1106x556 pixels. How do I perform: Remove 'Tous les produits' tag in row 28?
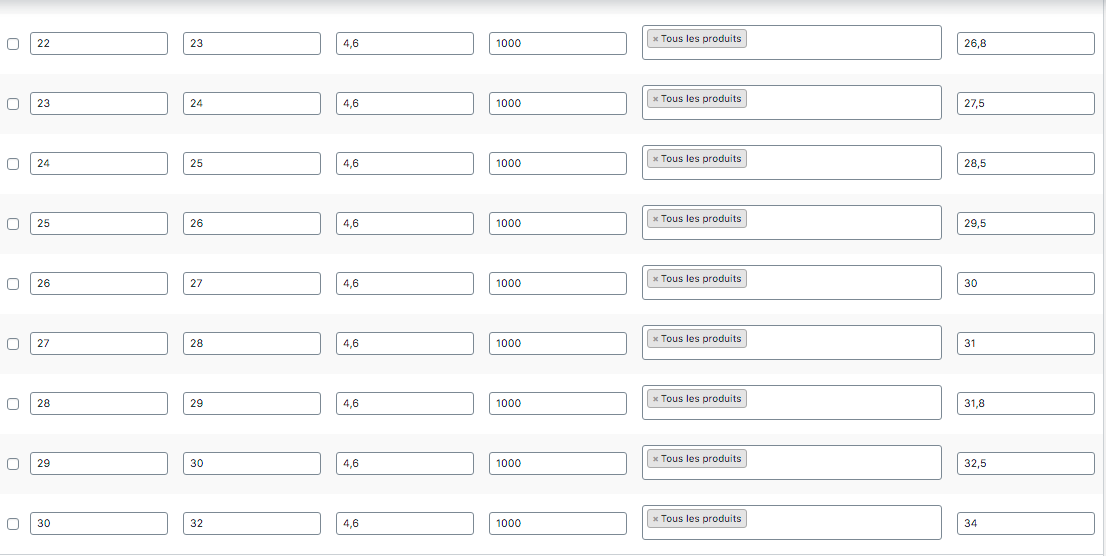pyautogui.click(x=655, y=399)
